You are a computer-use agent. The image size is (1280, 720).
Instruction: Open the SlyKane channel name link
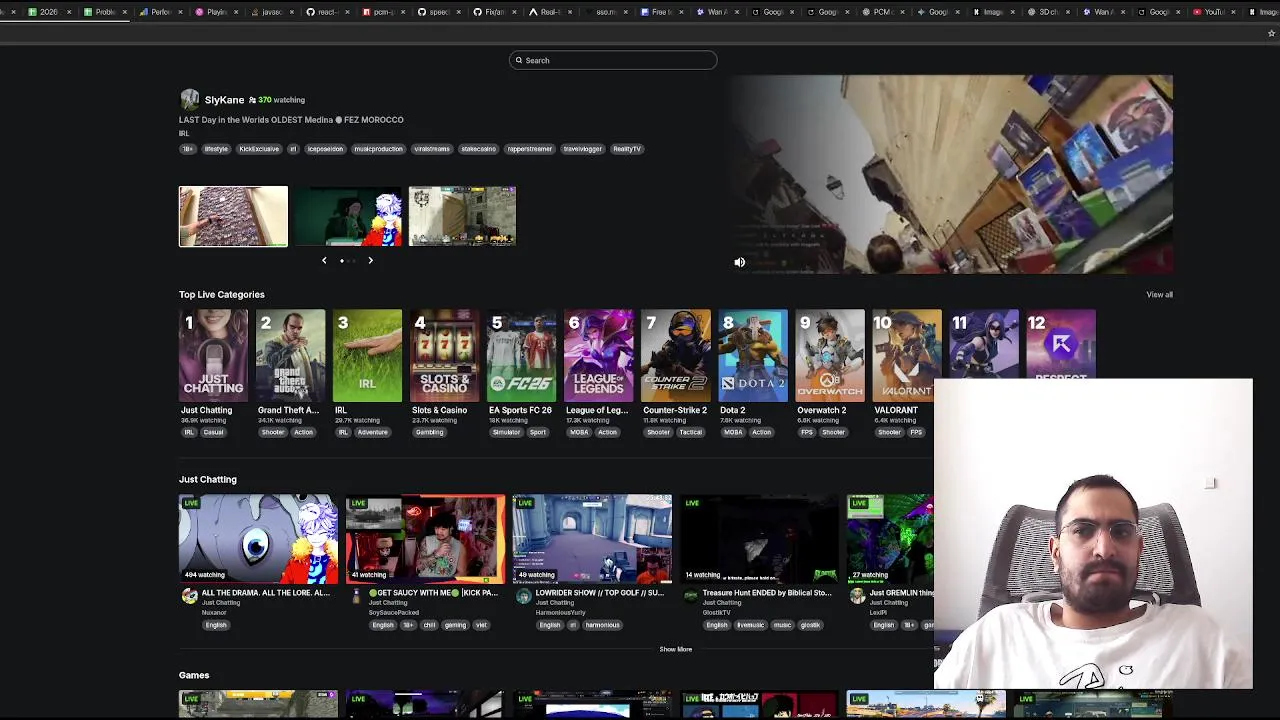pyautogui.click(x=224, y=100)
